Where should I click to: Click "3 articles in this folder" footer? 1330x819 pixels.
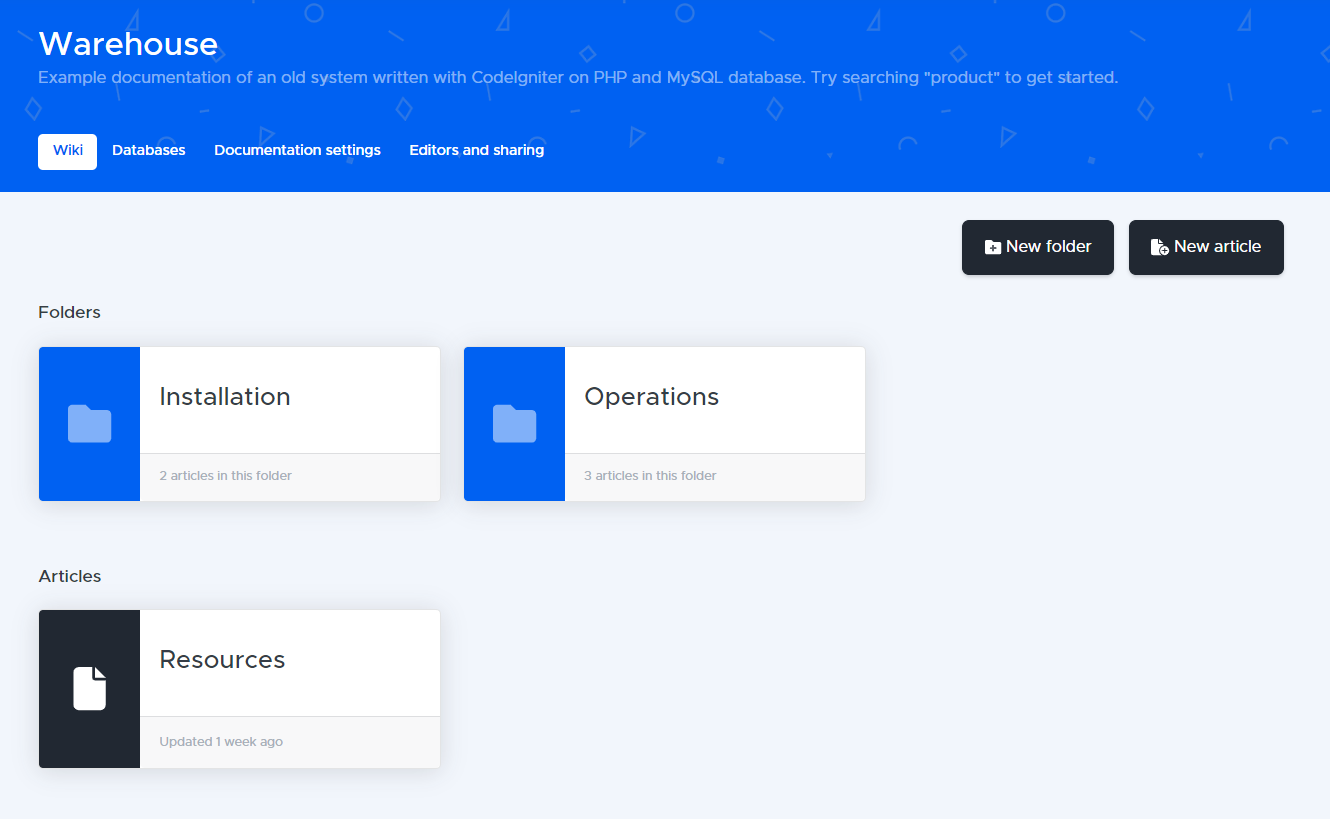coord(650,476)
